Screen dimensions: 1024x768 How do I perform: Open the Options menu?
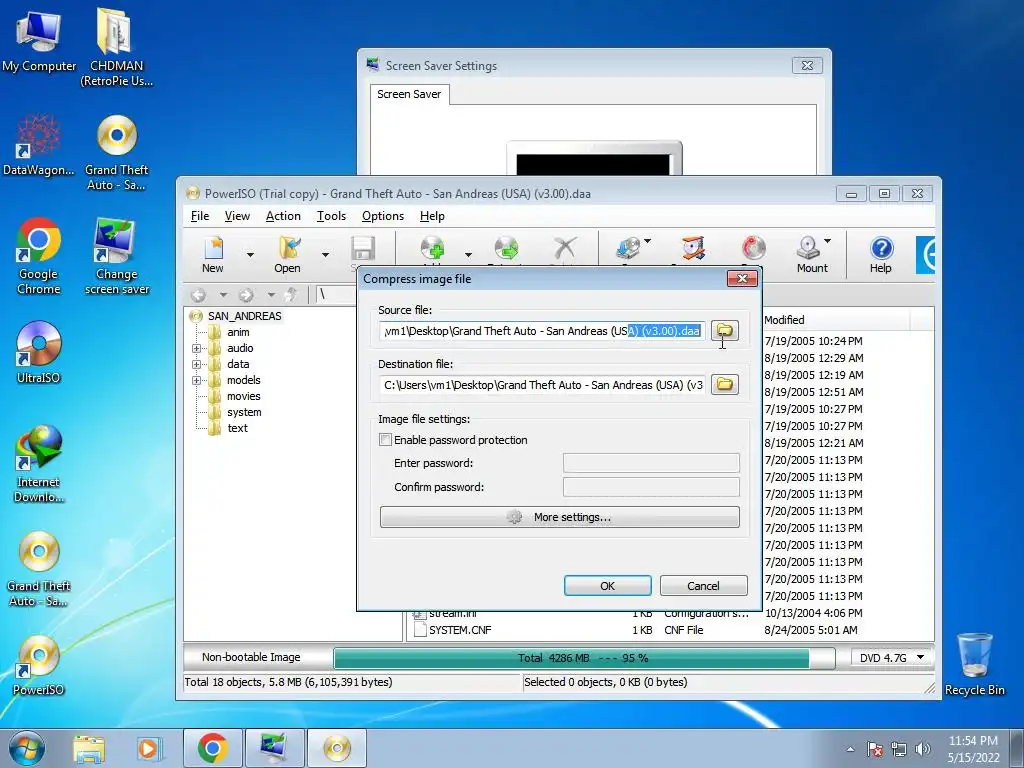pos(383,216)
